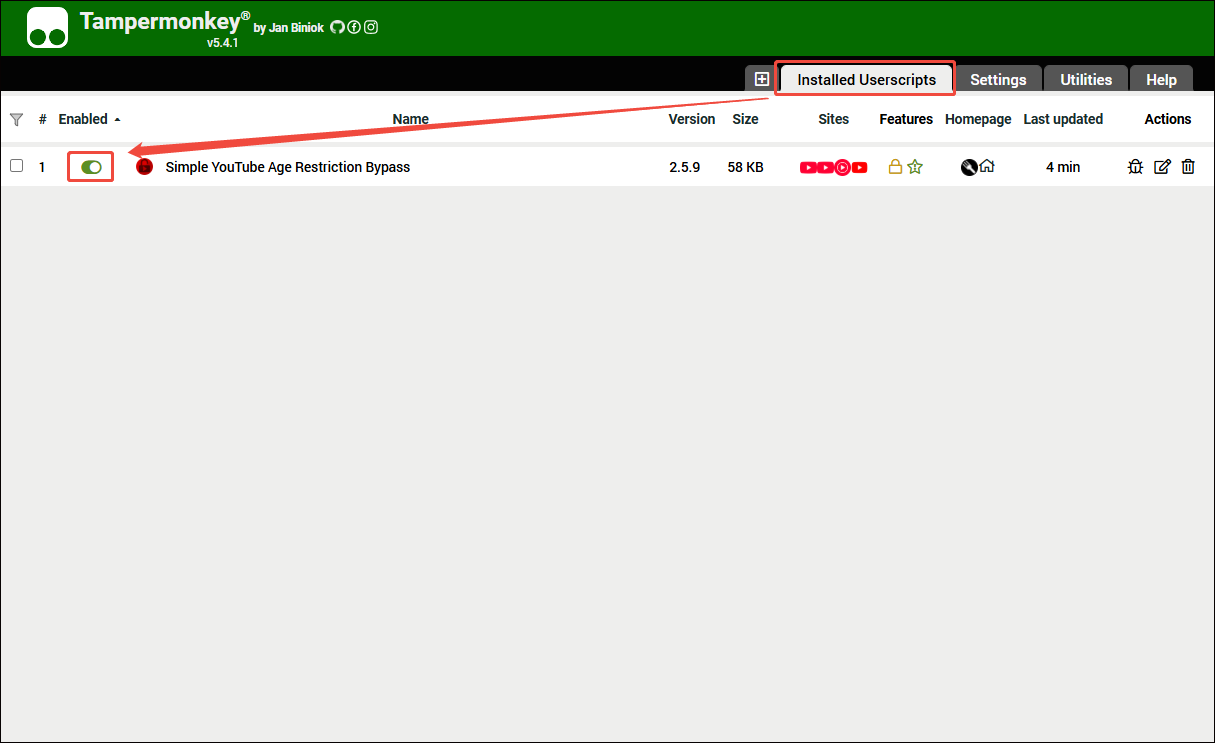
Task: Edit the script with the pencil icon
Action: pyautogui.click(x=1162, y=167)
